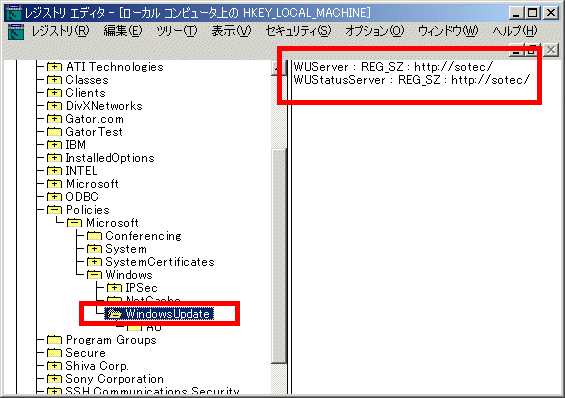Select the Secure key label
Screen dimensions: 565x398
tap(85, 353)
